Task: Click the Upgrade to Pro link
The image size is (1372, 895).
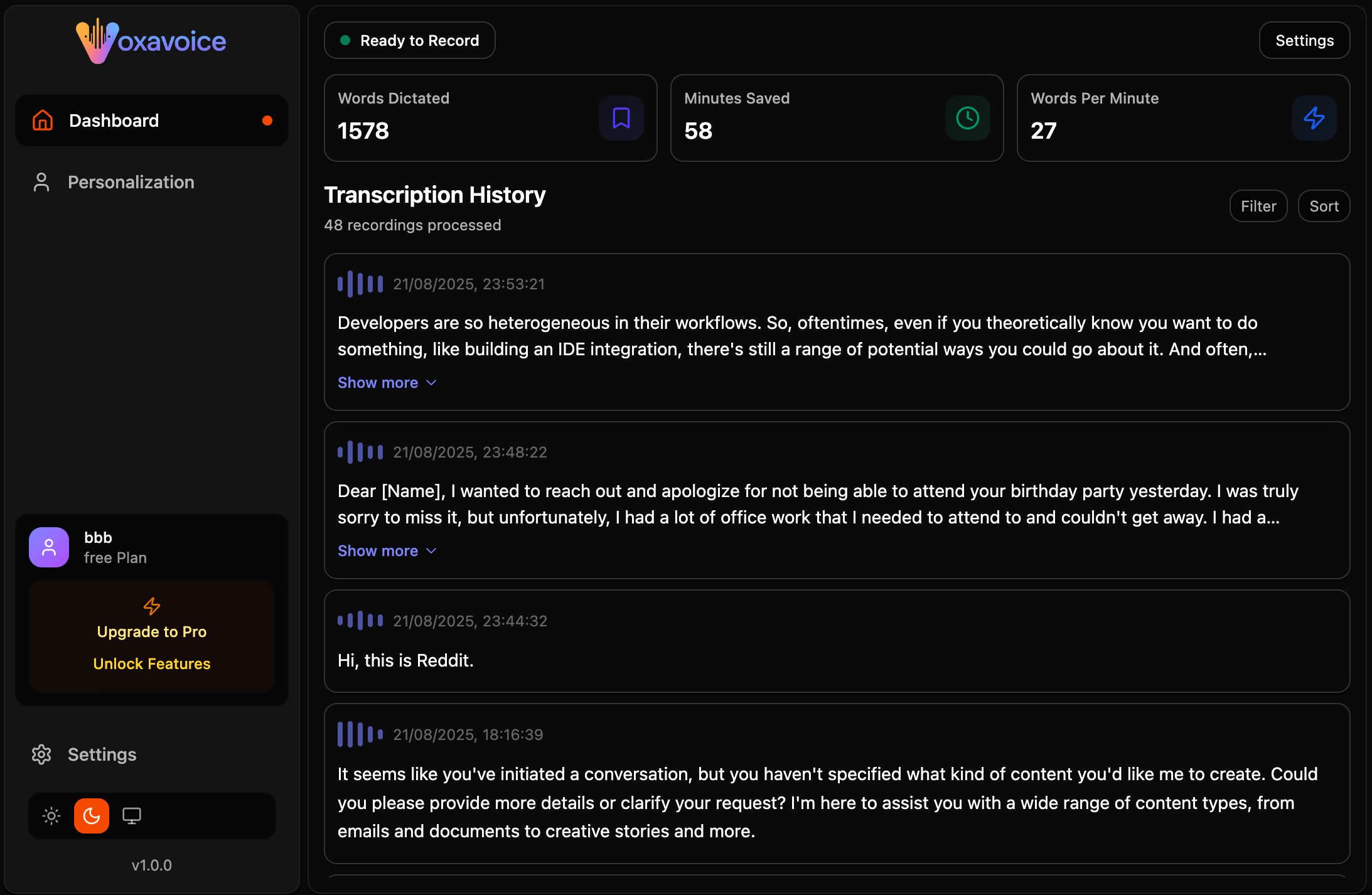Action: click(151, 631)
